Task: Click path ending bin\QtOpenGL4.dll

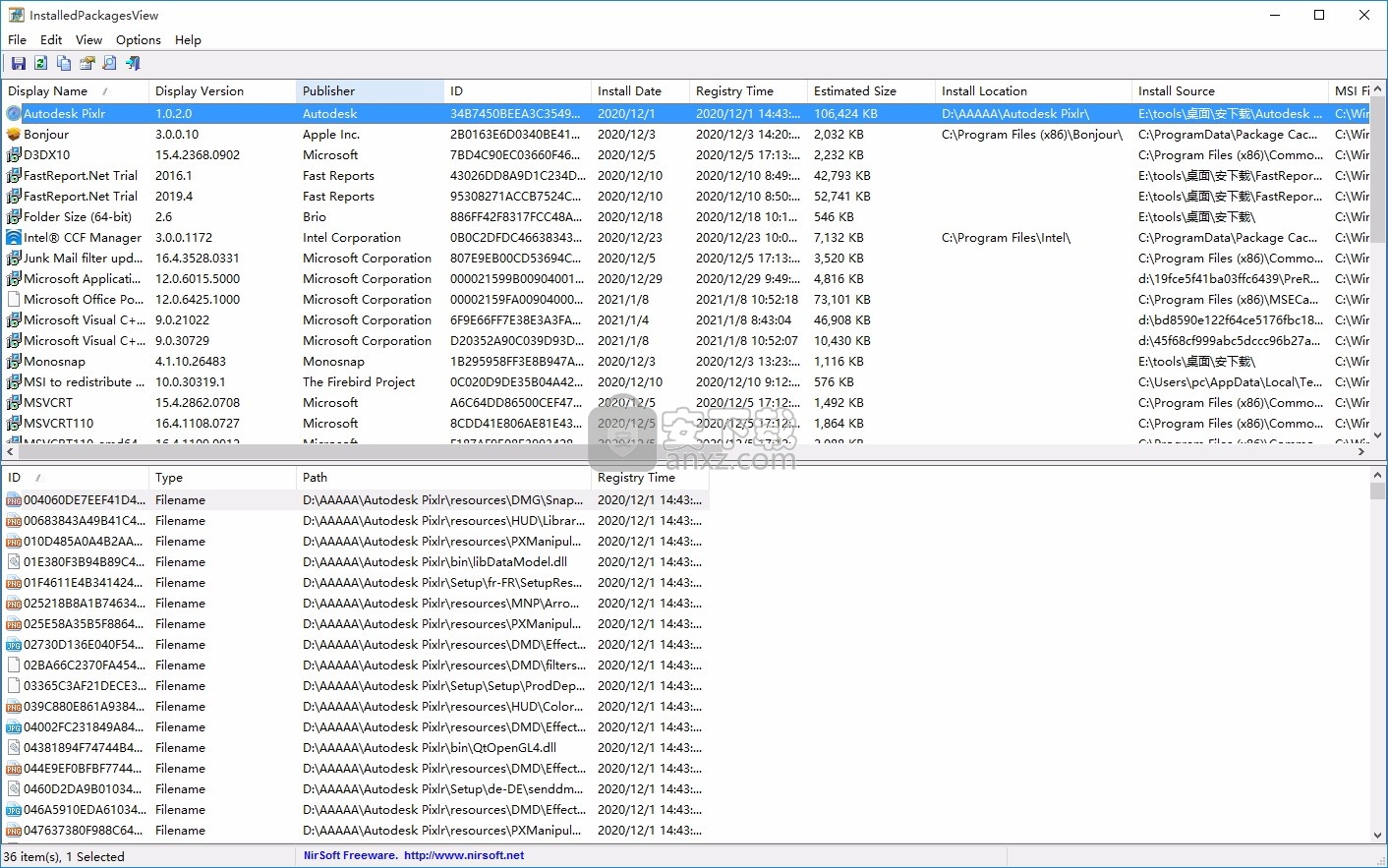Action: coord(430,748)
